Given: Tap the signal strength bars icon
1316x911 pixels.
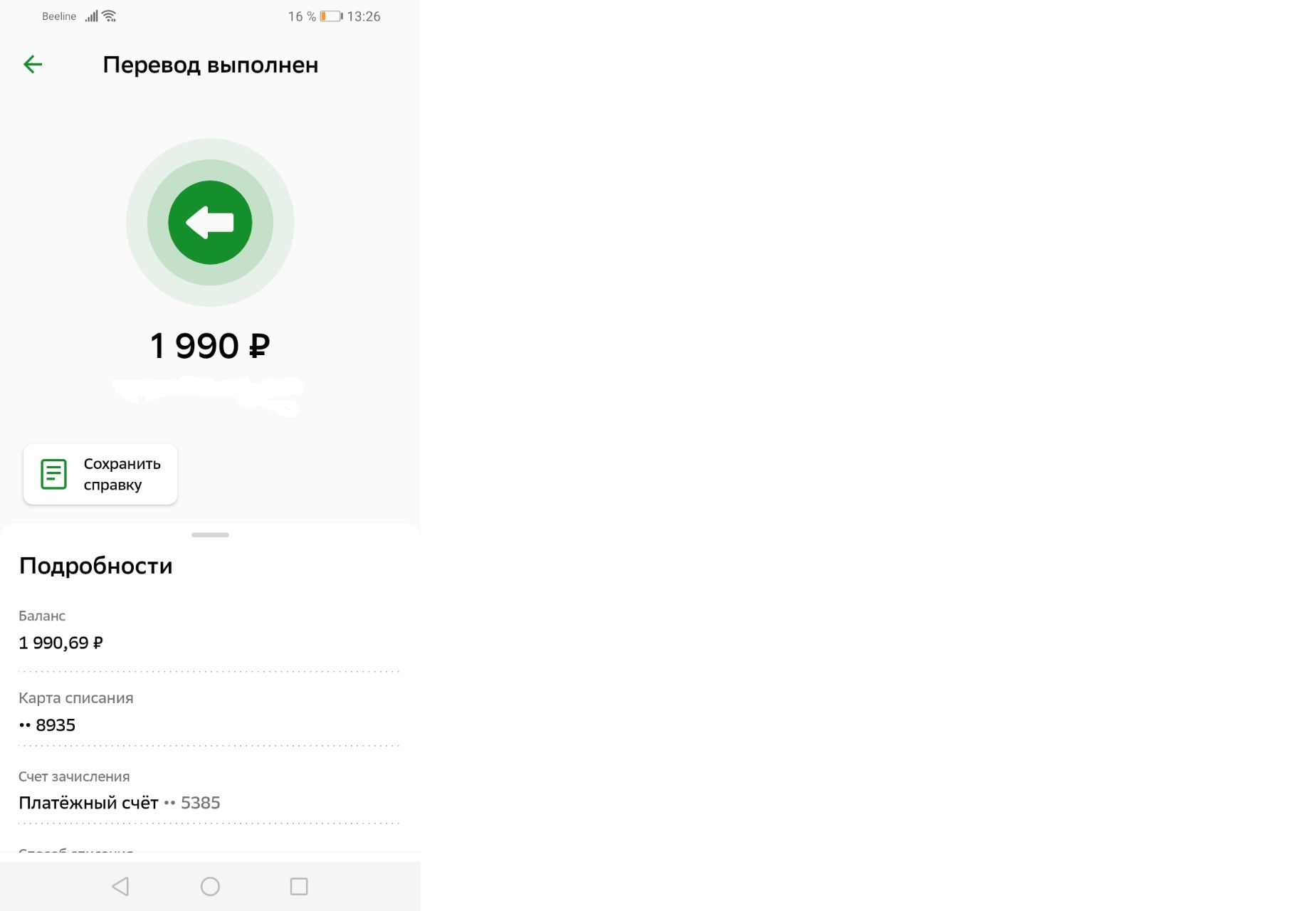Looking at the screenshot, I should [x=91, y=16].
